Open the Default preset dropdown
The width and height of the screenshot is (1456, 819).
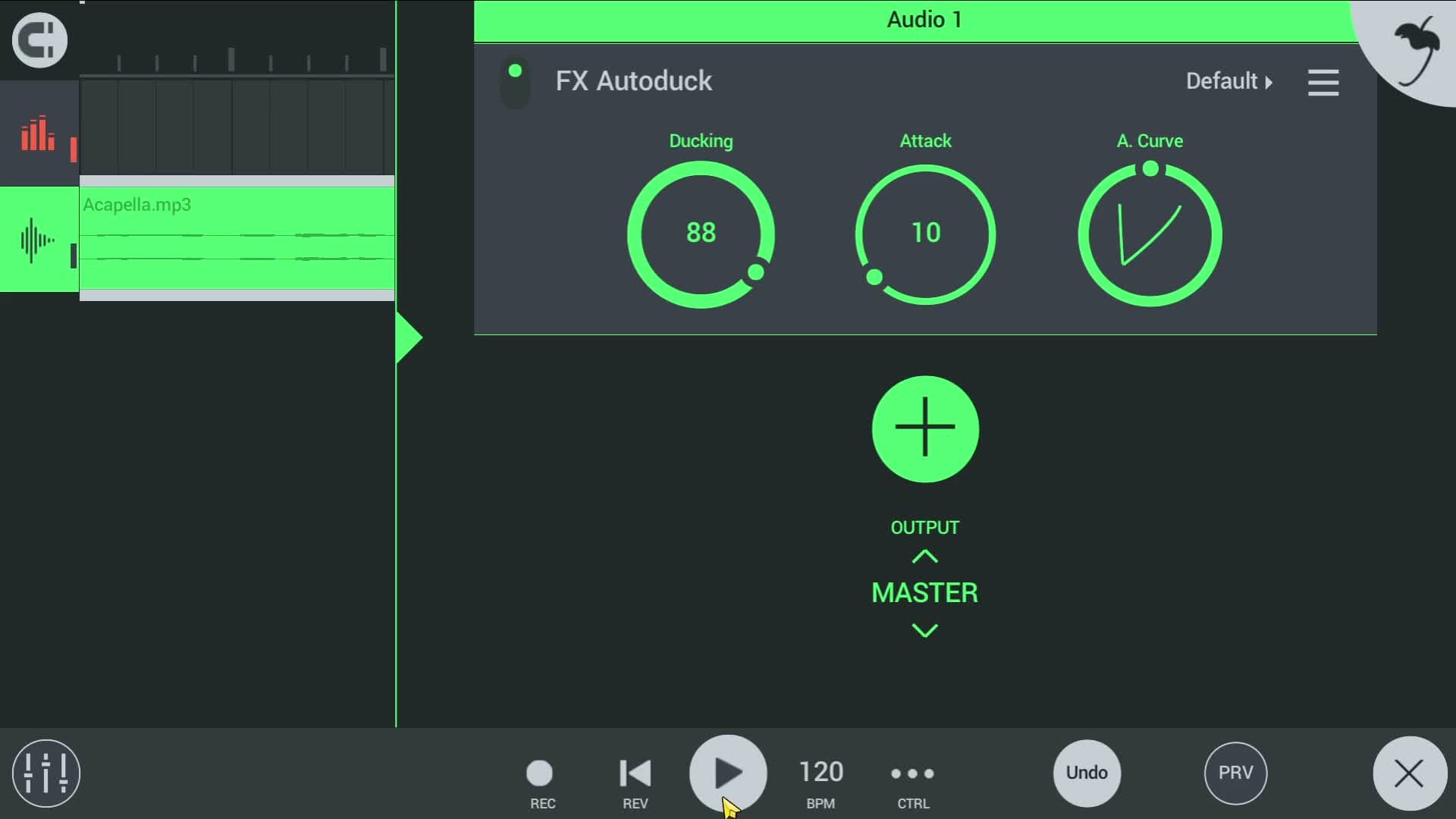pos(1228,81)
